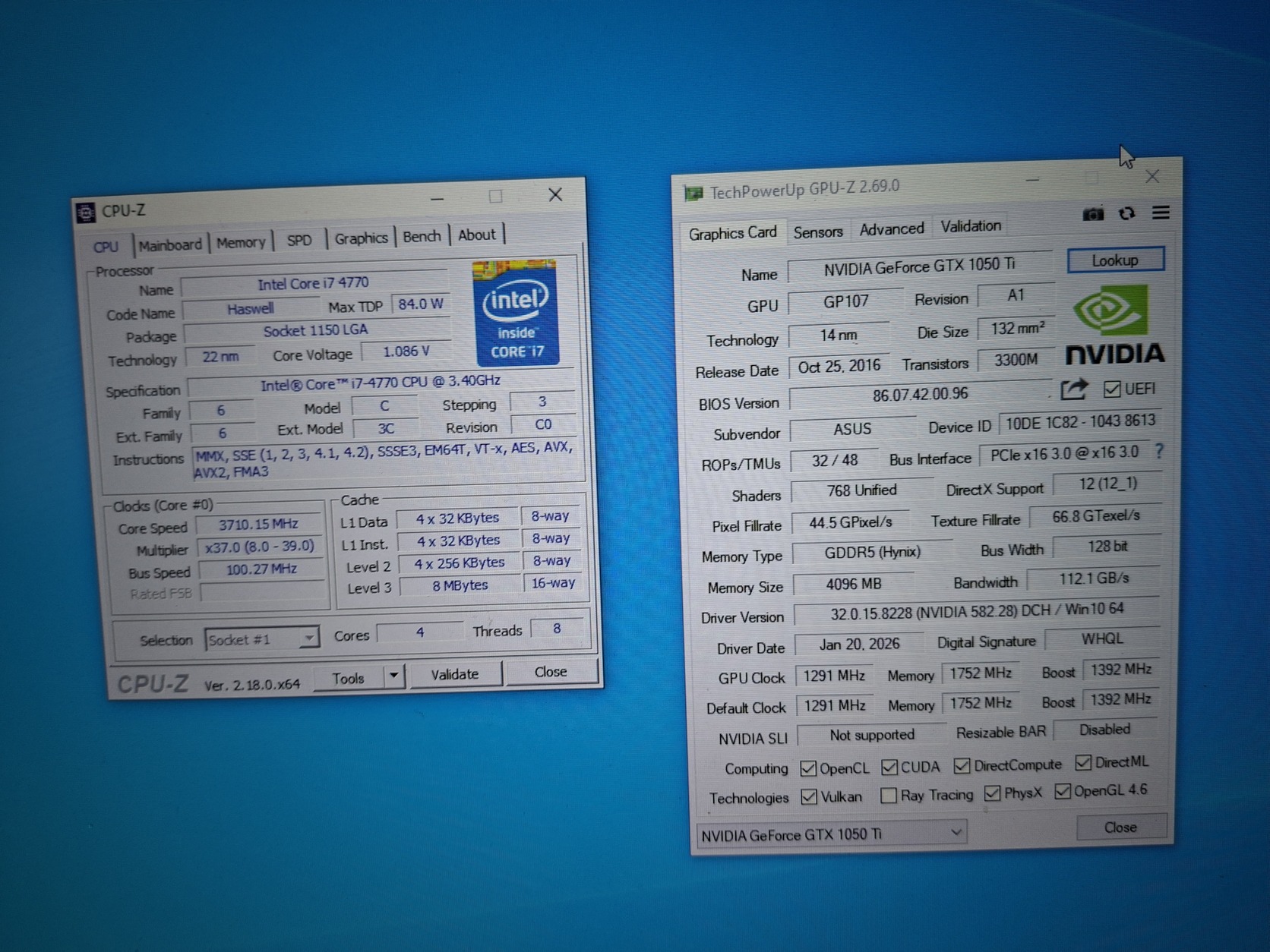Toggle the Ray Tracing checkbox
1270x952 pixels.
coord(888,796)
